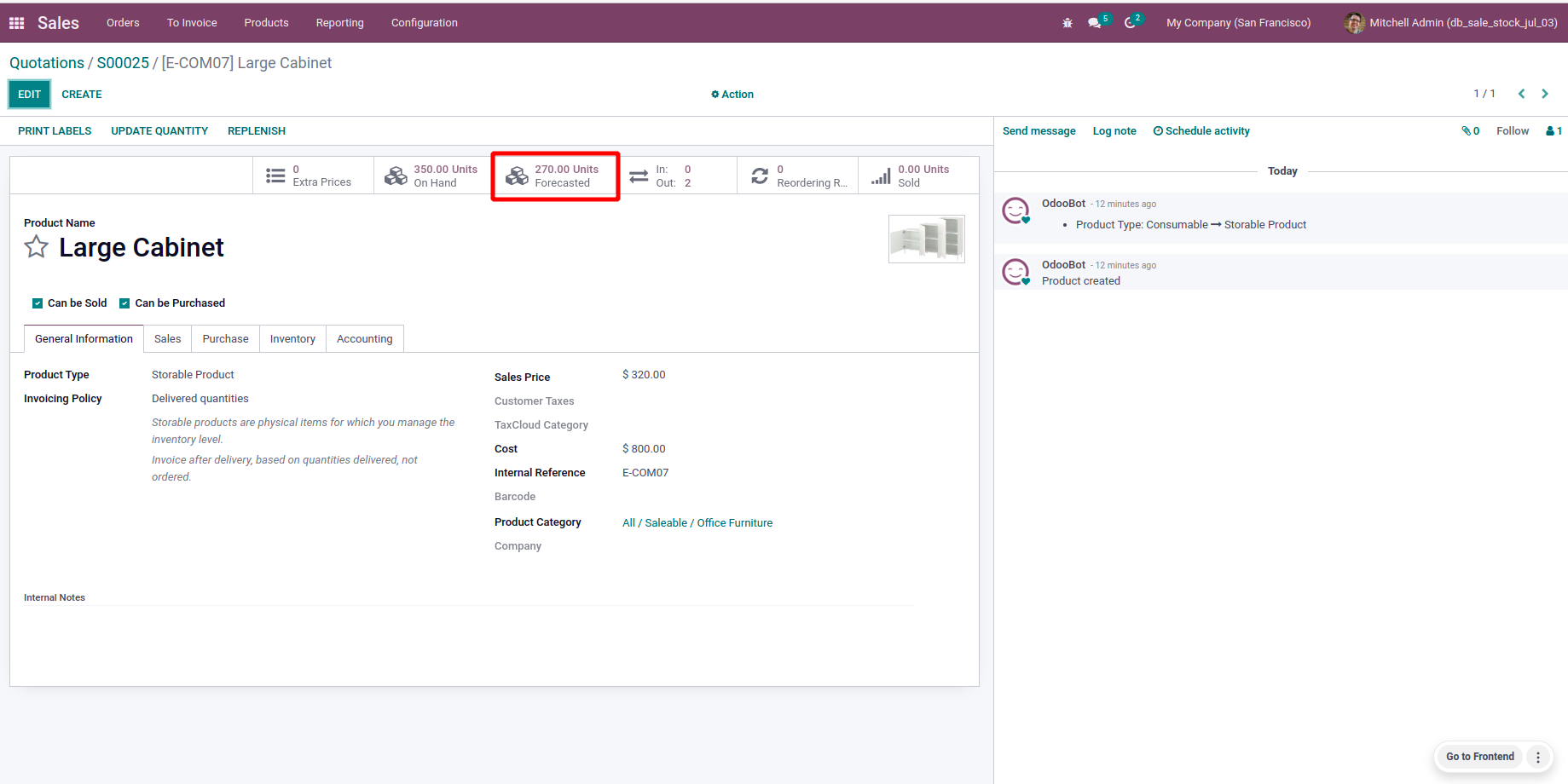Open In/Out transfers stat button

676,176
